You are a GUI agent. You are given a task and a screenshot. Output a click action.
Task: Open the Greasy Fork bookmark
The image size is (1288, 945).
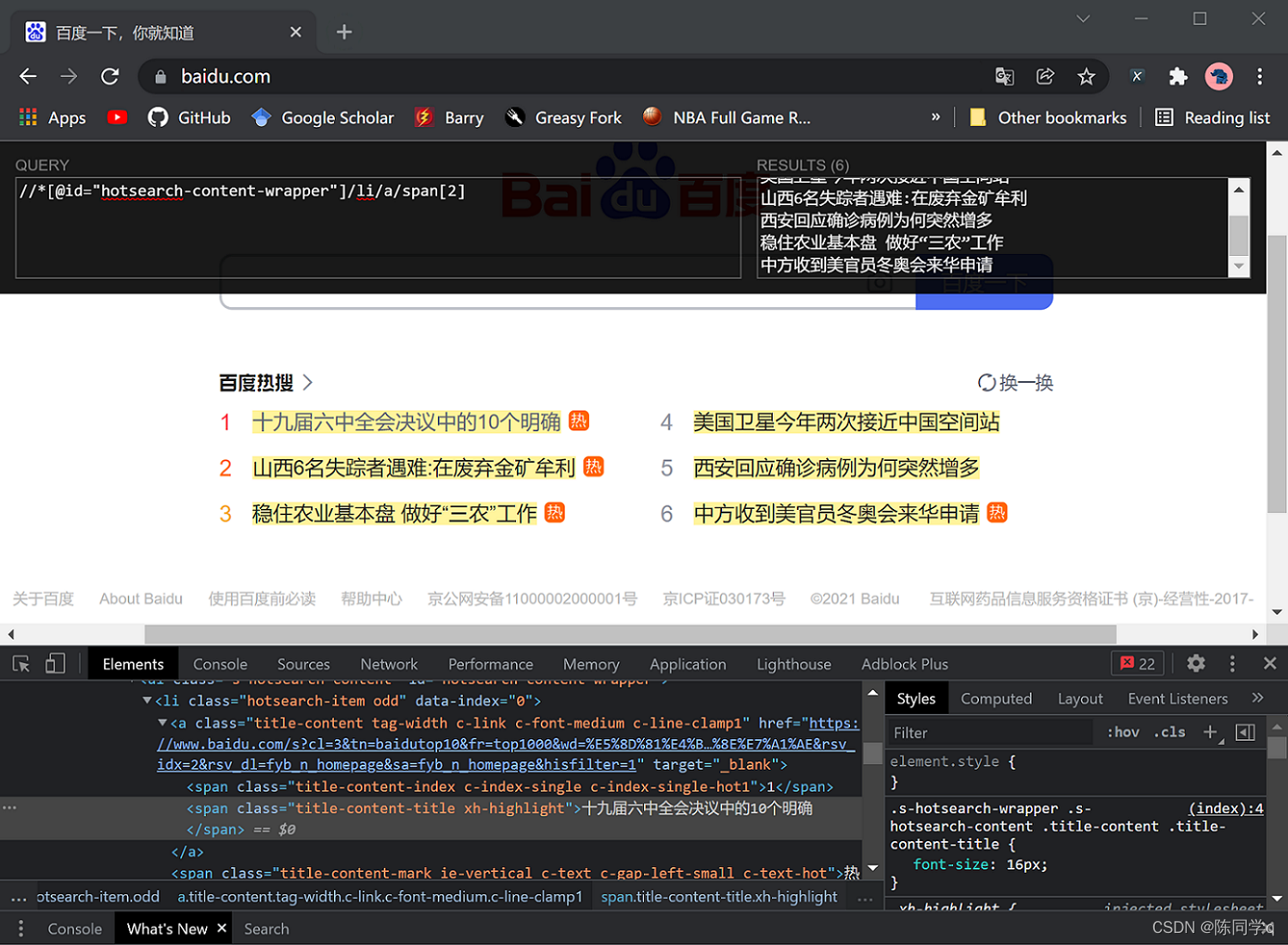[x=563, y=118]
